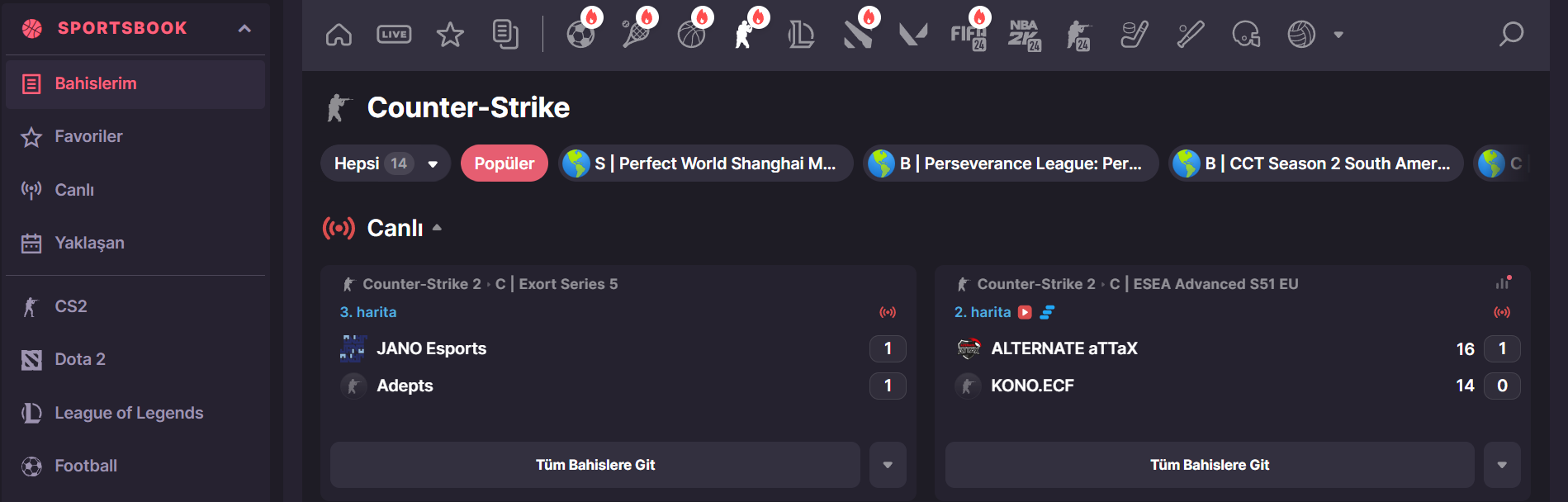Select the basketball sport icon
Screen dimensions: 1568x502
pyautogui.click(x=691, y=35)
